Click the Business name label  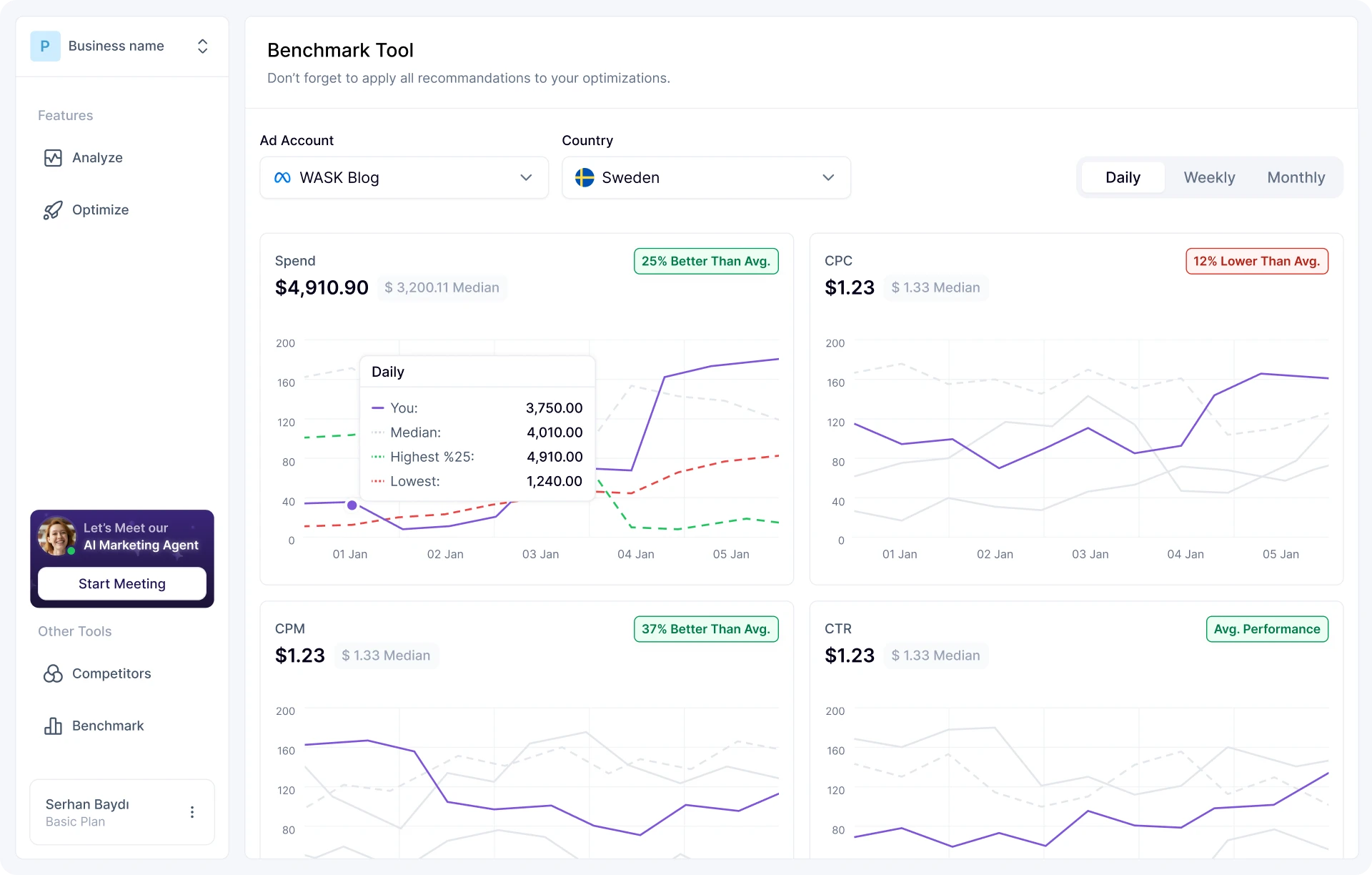[x=116, y=46]
